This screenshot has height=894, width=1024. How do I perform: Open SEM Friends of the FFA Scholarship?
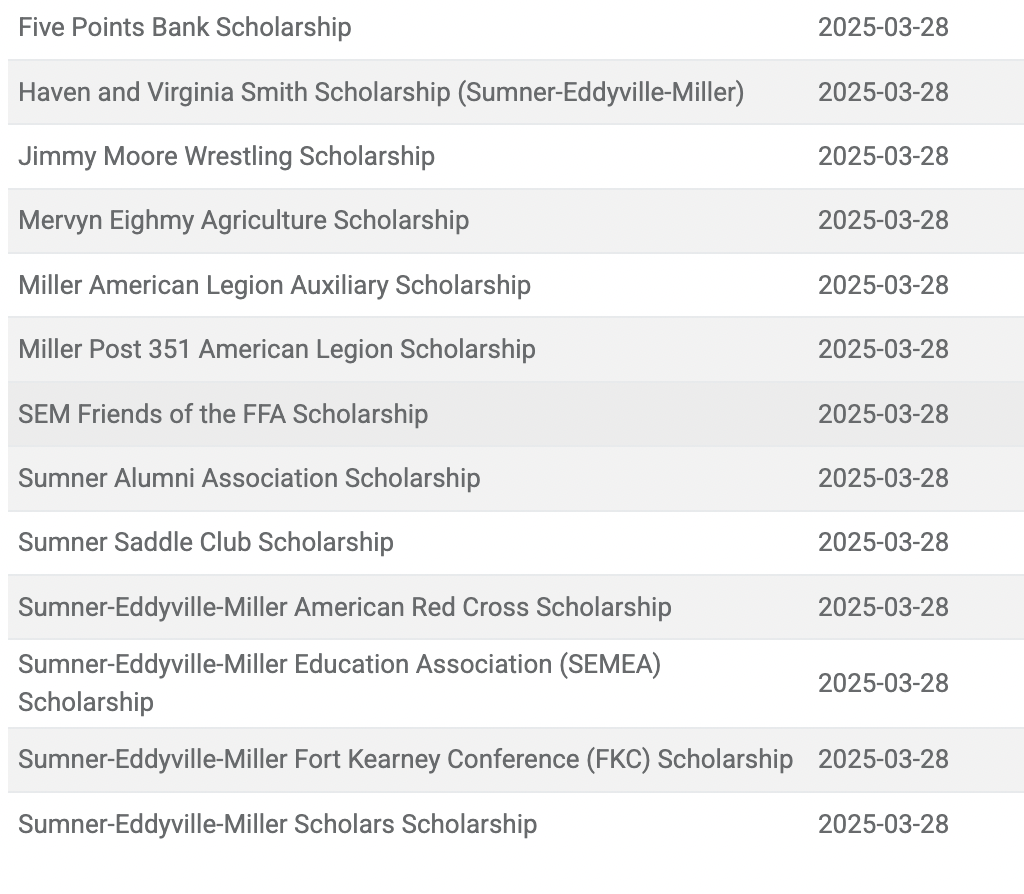(x=223, y=414)
